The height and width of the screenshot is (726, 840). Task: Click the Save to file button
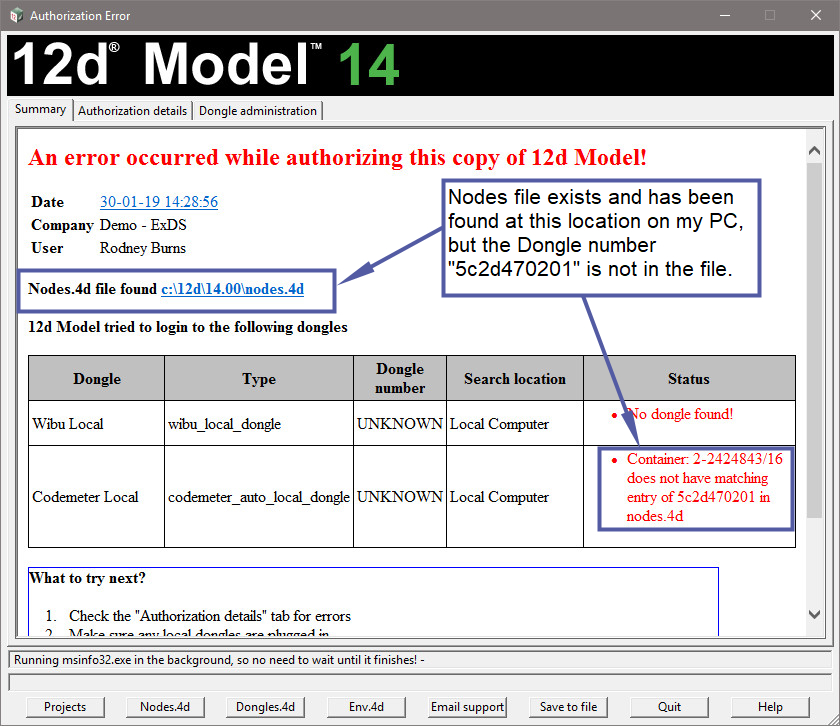pyautogui.click(x=568, y=707)
